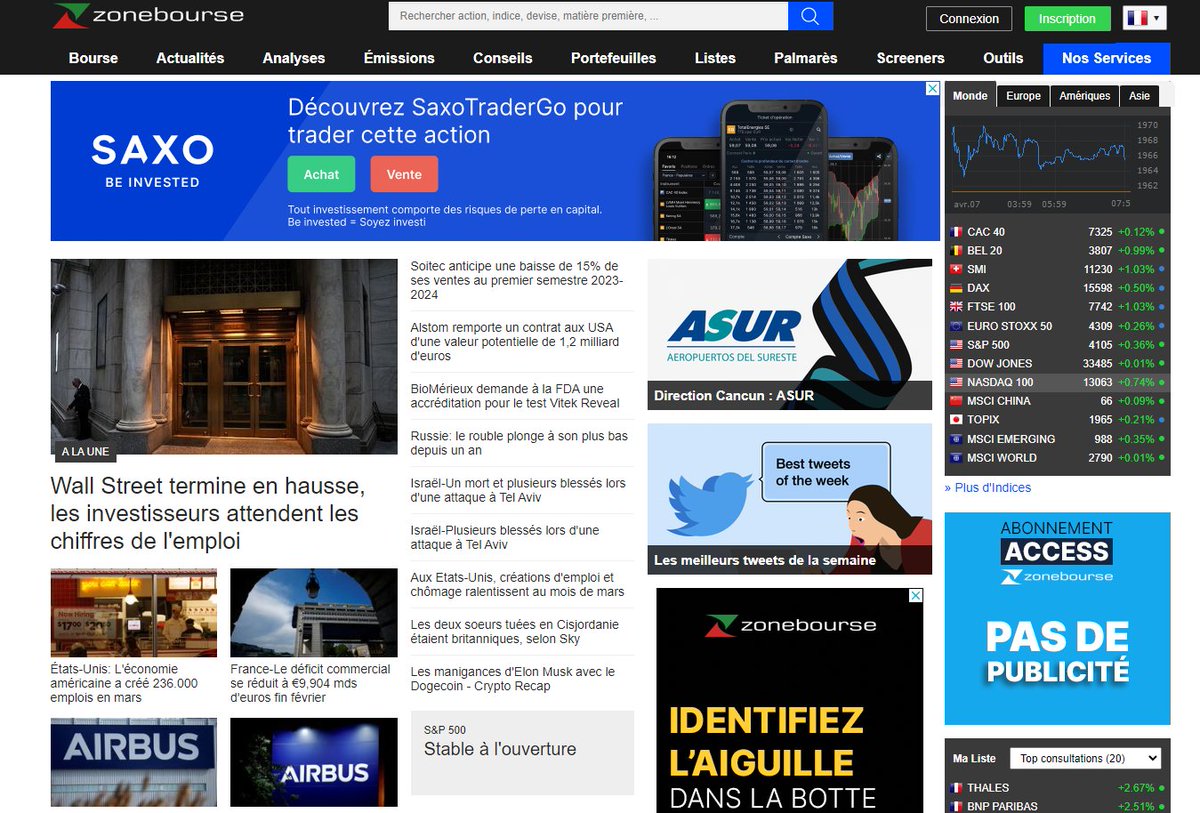Open the Bourse menu
The width and height of the screenshot is (1200, 813).
point(93,58)
